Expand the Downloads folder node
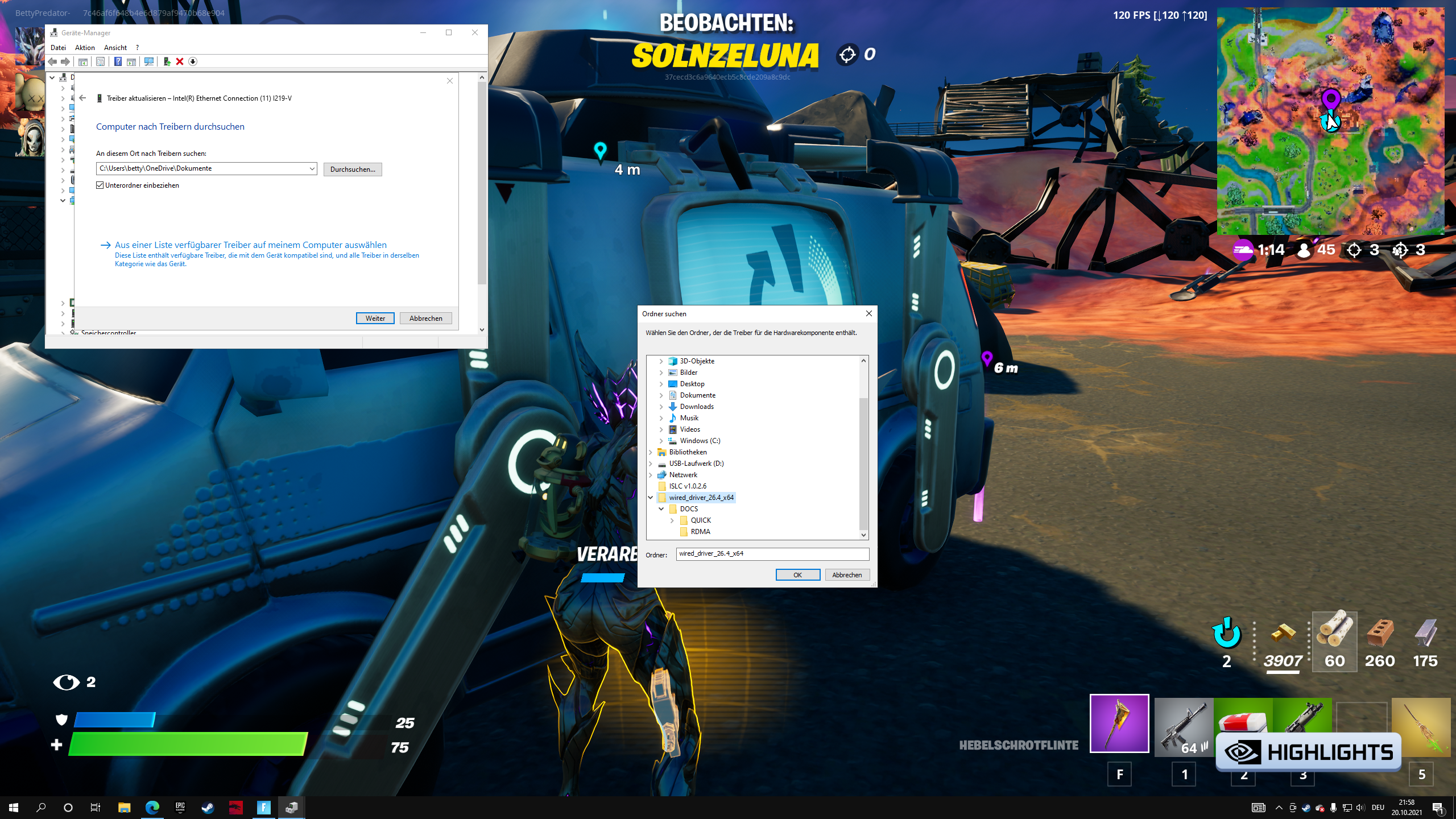 [x=661, y=407]
